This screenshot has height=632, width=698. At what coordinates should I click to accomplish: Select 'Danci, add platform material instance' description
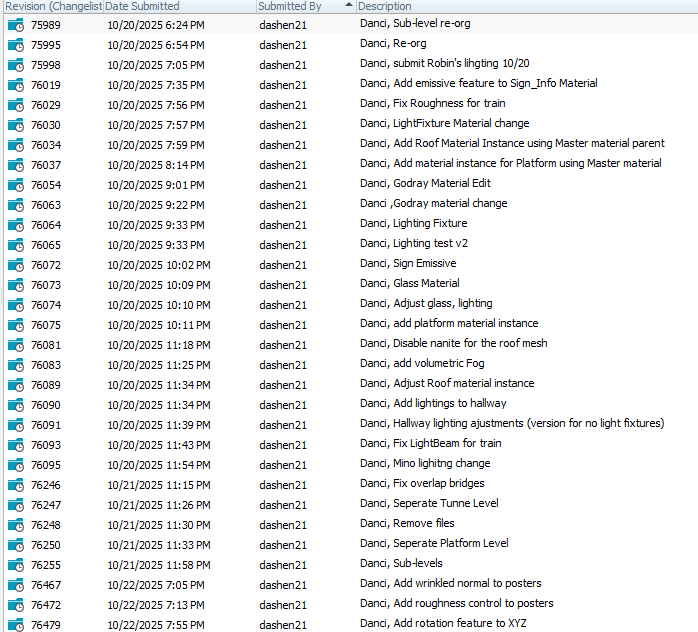pos(449,324)
